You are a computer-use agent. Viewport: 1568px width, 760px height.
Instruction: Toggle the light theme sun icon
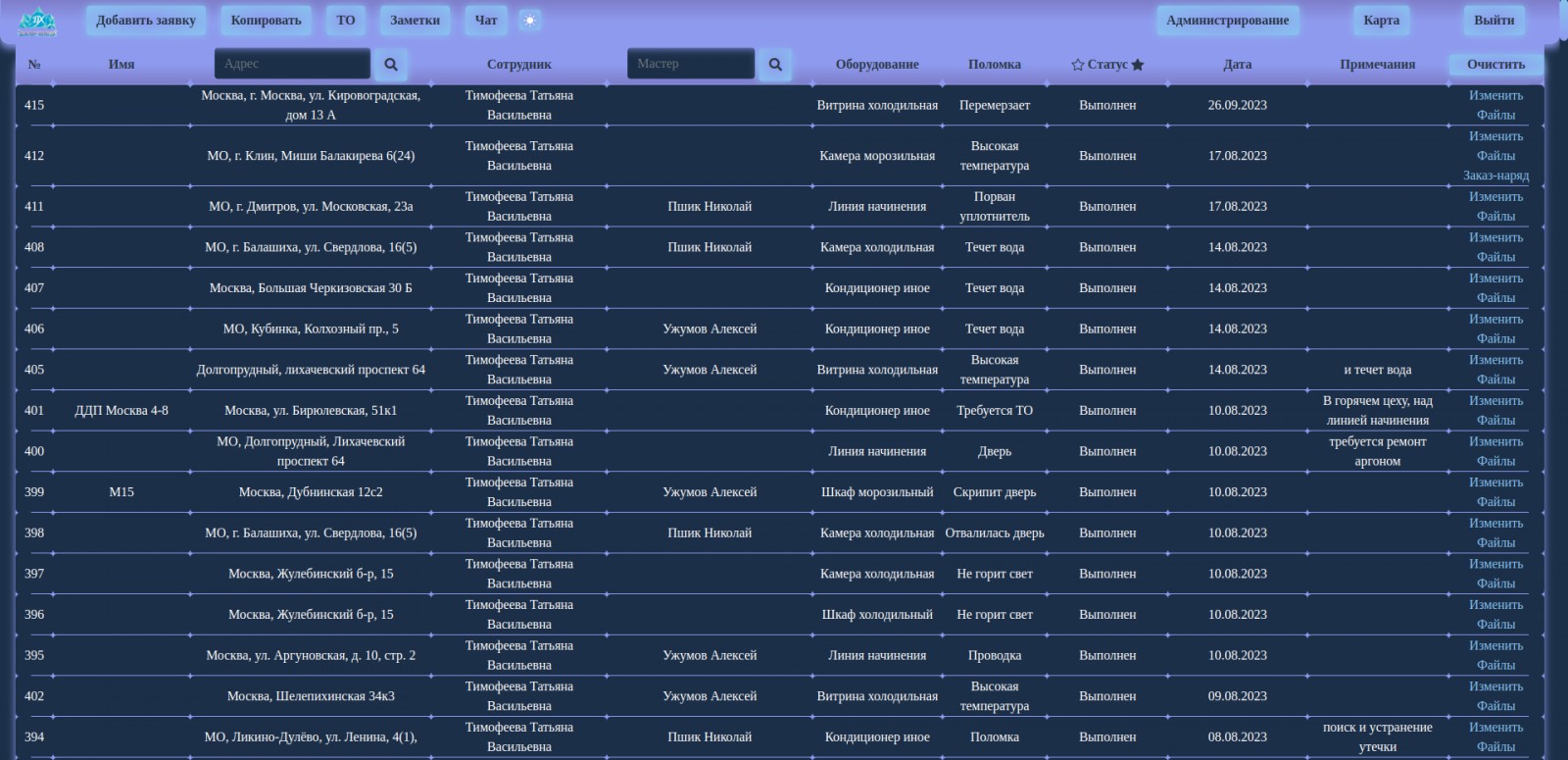coord(530,21)
